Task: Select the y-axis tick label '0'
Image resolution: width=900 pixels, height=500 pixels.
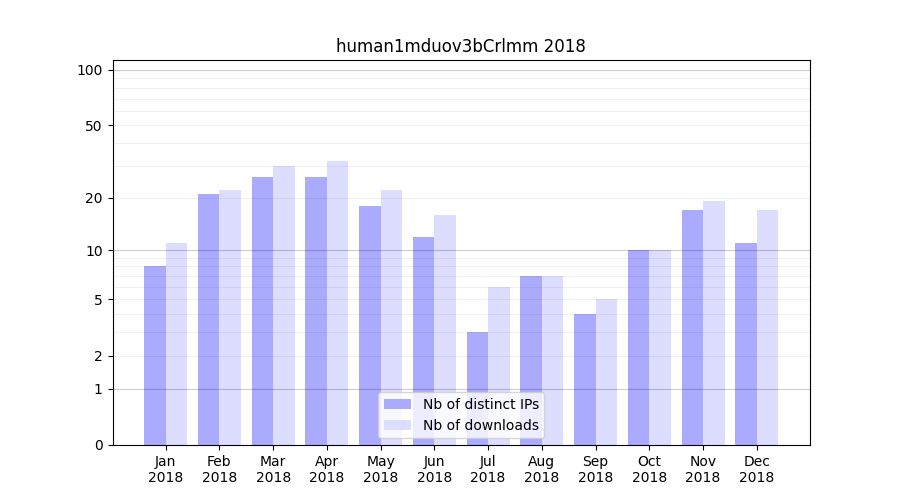Action: coord(98,445)
